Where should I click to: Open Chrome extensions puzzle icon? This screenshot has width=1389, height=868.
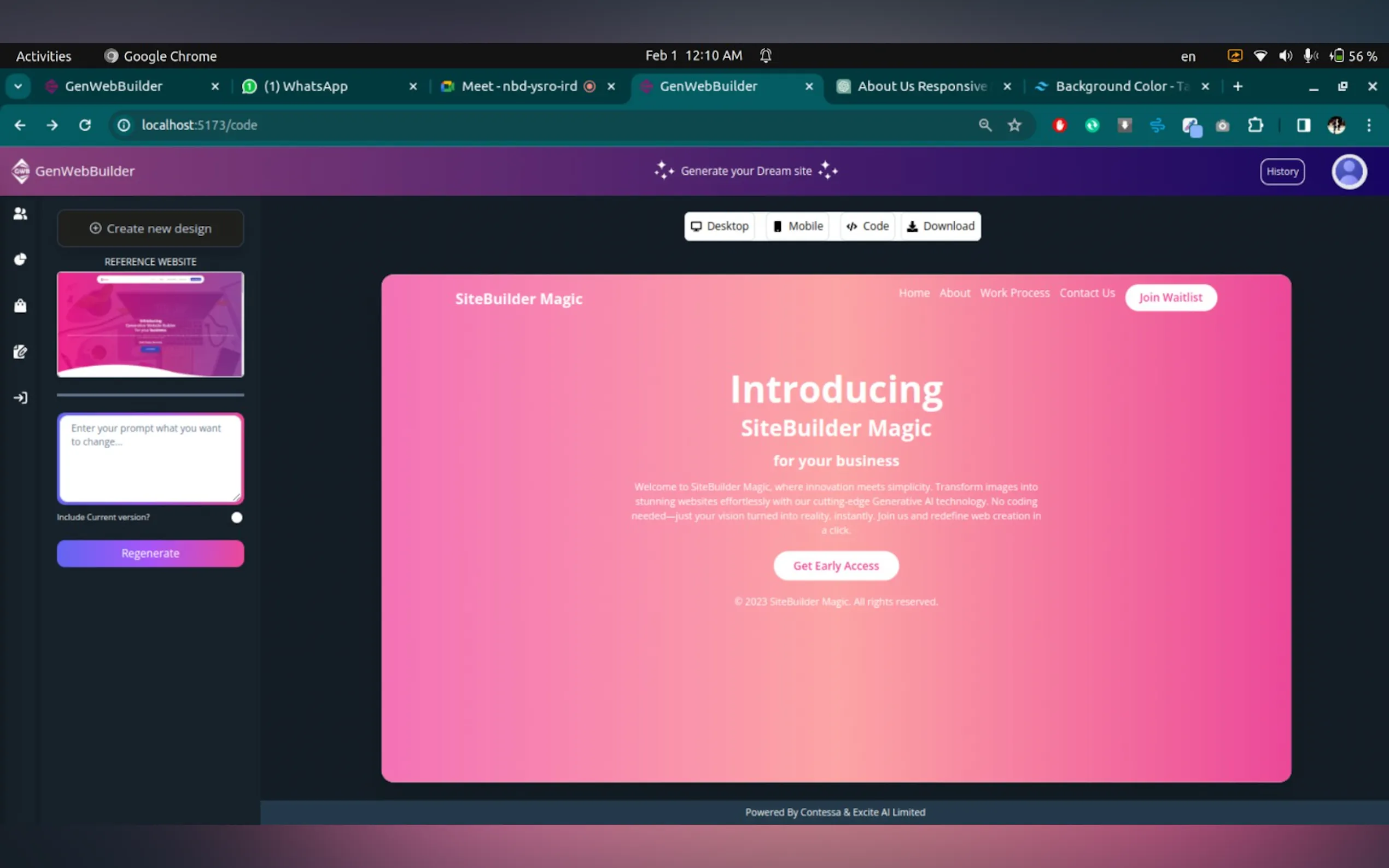pyautogui.click(x=1255, y=125)
